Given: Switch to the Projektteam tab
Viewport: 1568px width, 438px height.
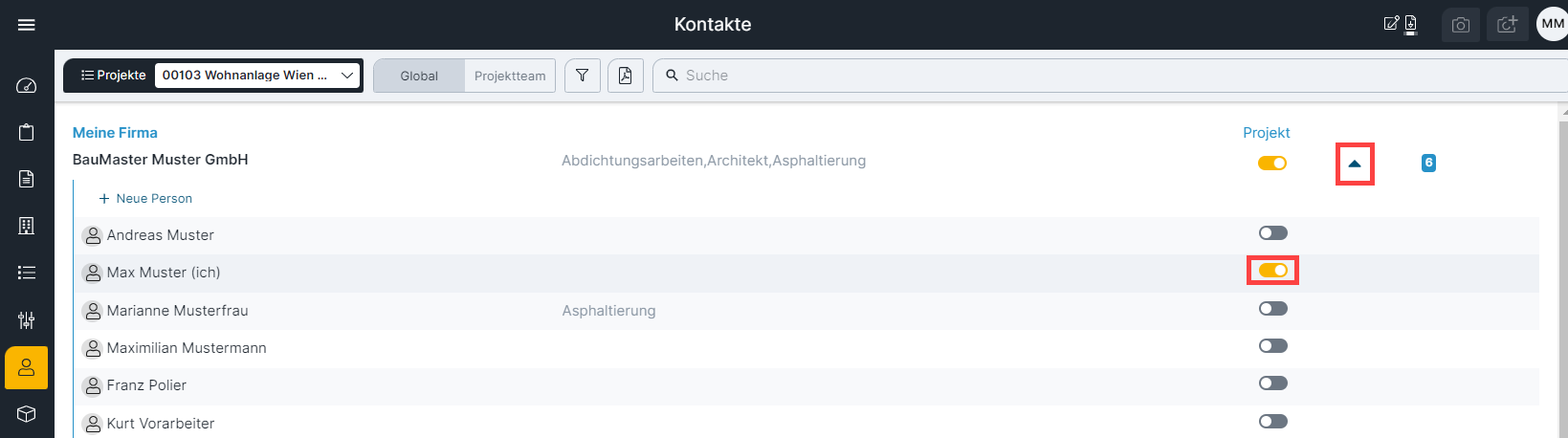Looking at the screenshot, I should point(510,76).
